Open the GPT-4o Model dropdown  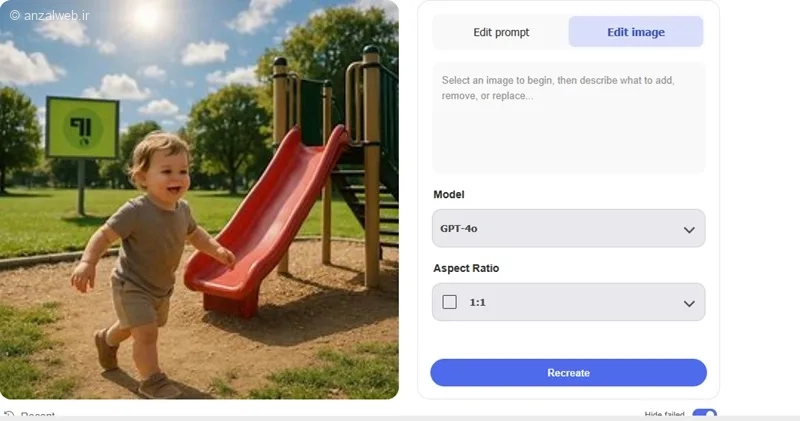click(568, 228)
